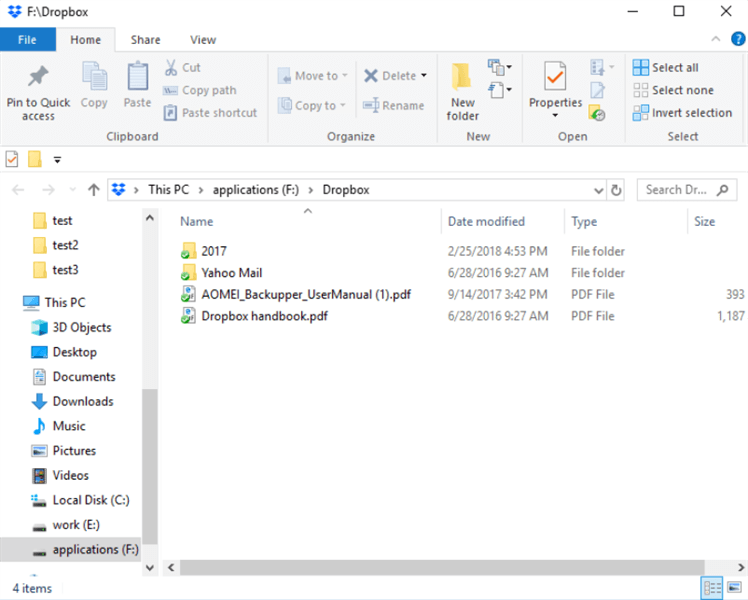The image size is (748, 600).
Task: Open Customize Quick Access Toolbar dropdown
Action: [57, 160]
